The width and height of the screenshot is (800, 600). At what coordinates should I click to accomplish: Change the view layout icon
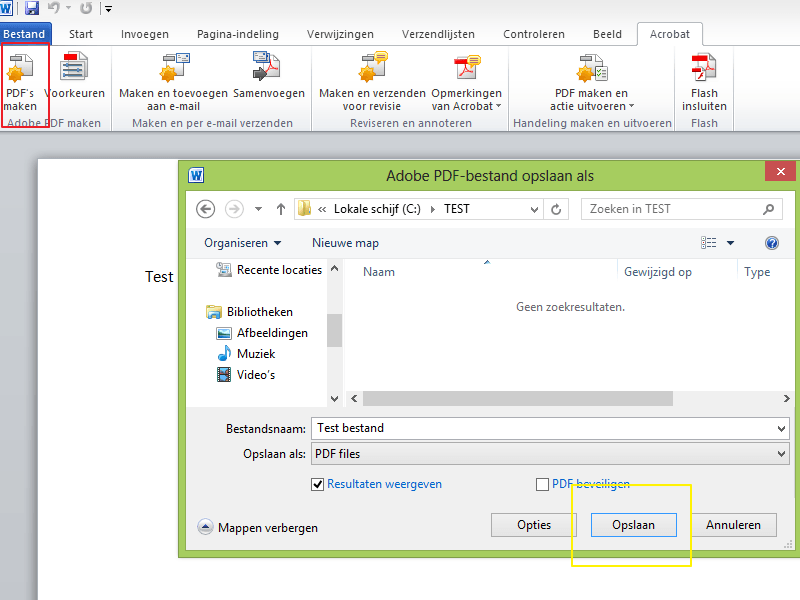click(708, 243)
